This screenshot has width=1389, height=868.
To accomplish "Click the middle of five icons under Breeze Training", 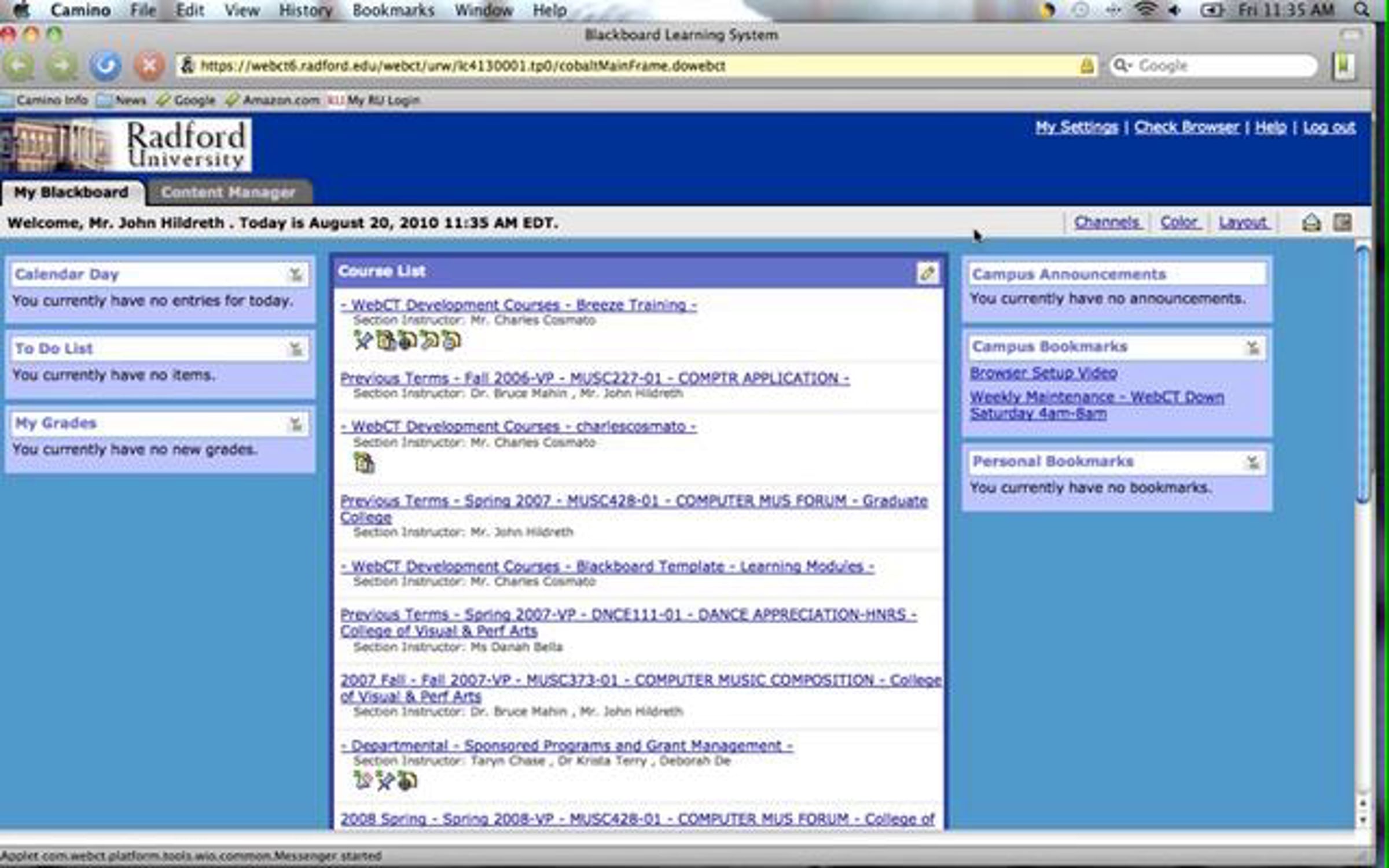I will click(x=407, y=340).
